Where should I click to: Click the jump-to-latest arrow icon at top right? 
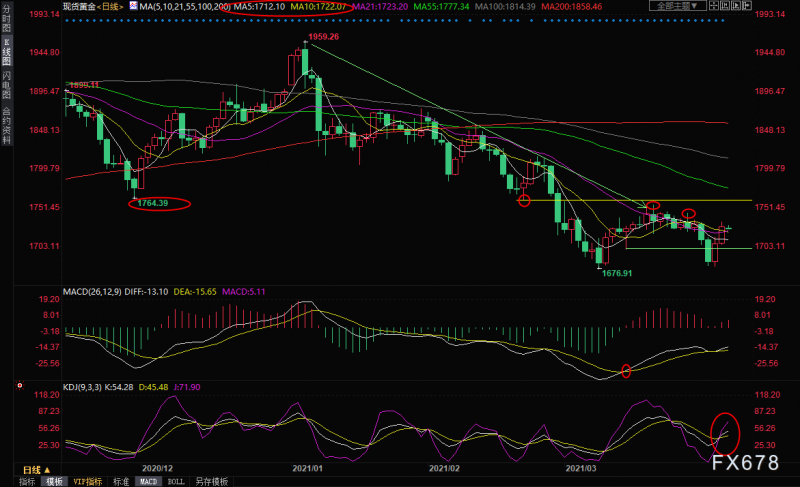coord(747,6)
